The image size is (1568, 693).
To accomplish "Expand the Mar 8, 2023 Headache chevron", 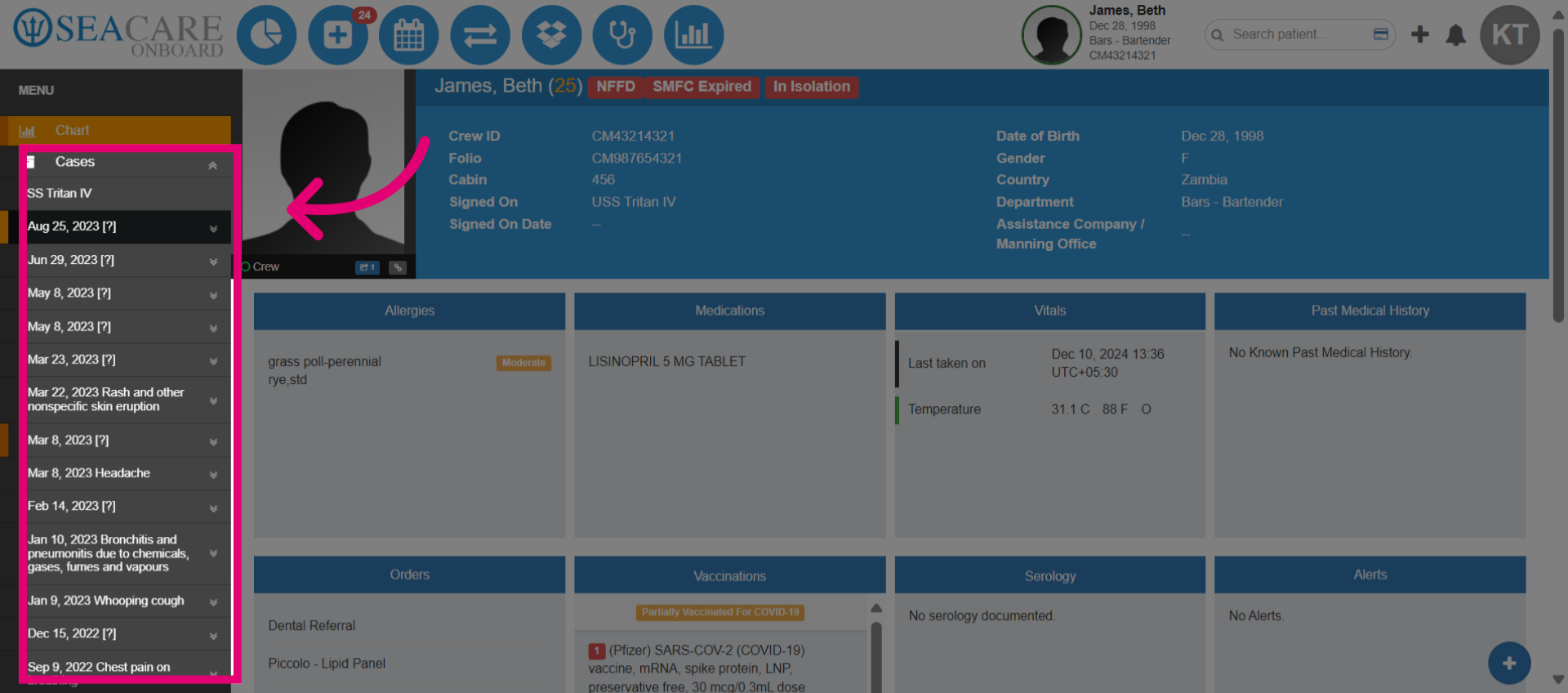I will [x=213, y=475].
